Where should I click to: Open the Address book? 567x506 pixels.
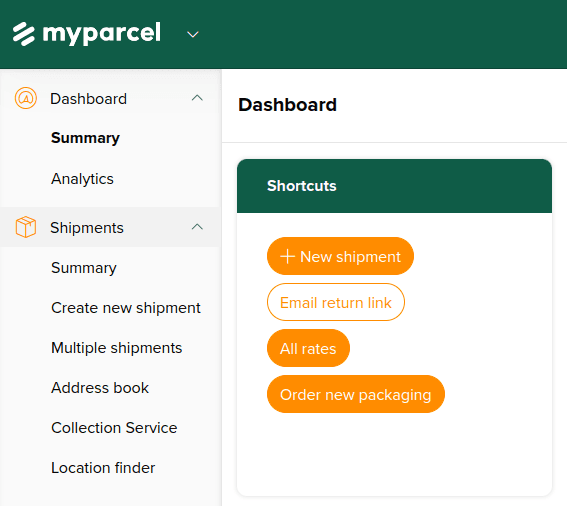pyautogui.click(x=100, y=388)
